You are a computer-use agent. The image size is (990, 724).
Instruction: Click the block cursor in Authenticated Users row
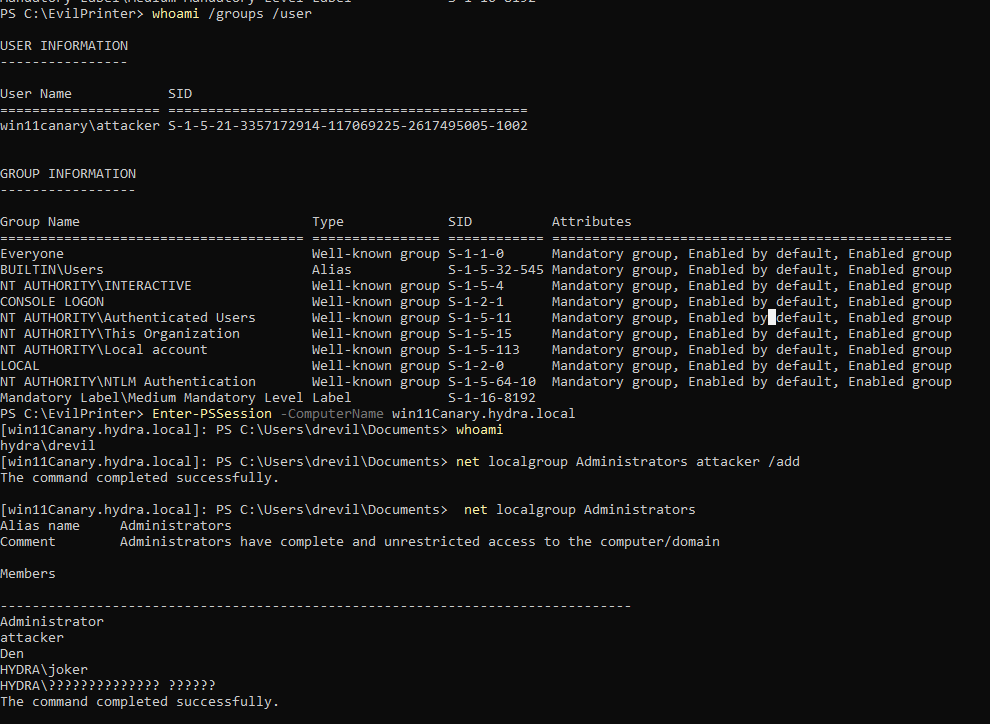[x=772, y=318]
